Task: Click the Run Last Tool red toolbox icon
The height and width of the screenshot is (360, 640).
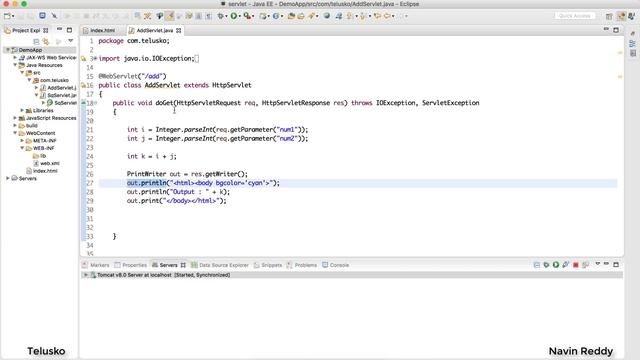Action: pos(247,16)
